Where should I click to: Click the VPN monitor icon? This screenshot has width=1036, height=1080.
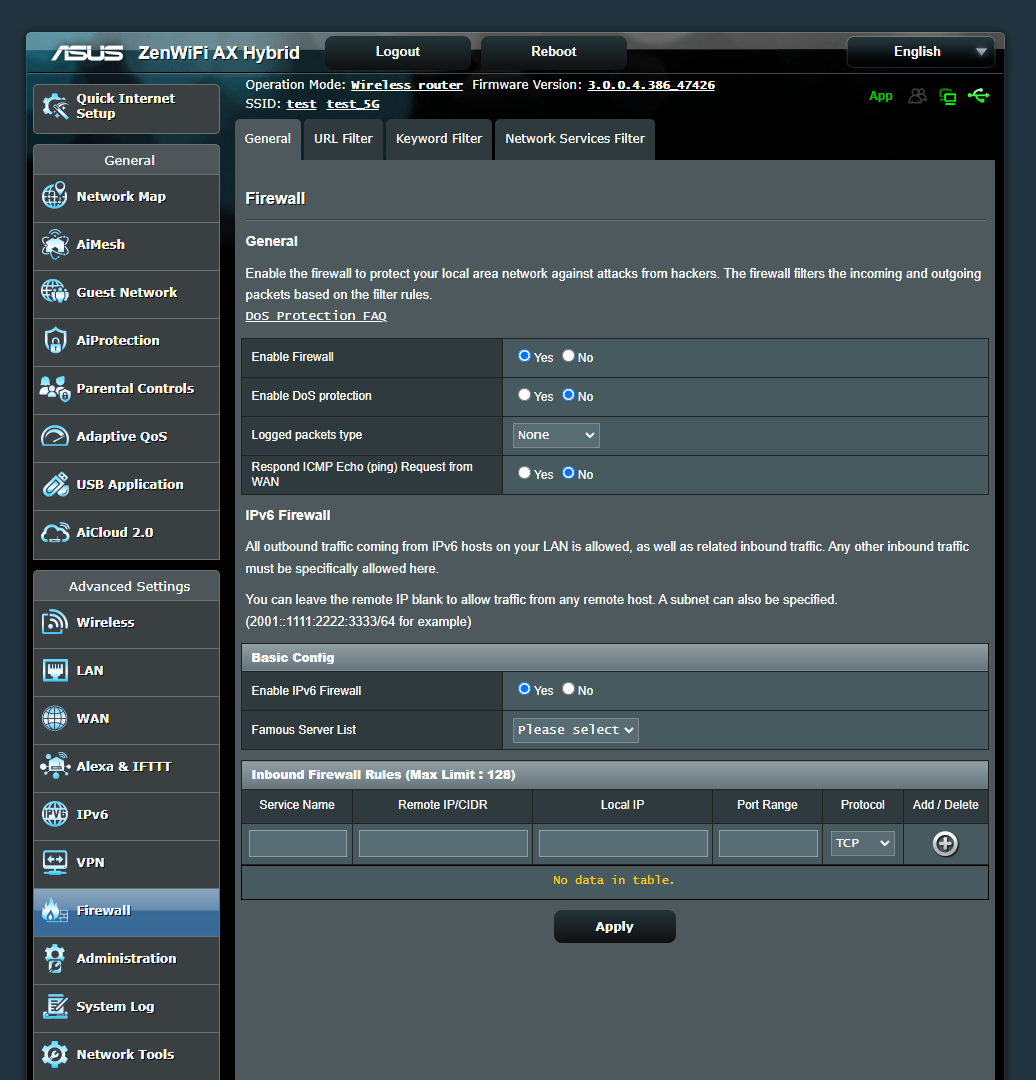[55, 862]
